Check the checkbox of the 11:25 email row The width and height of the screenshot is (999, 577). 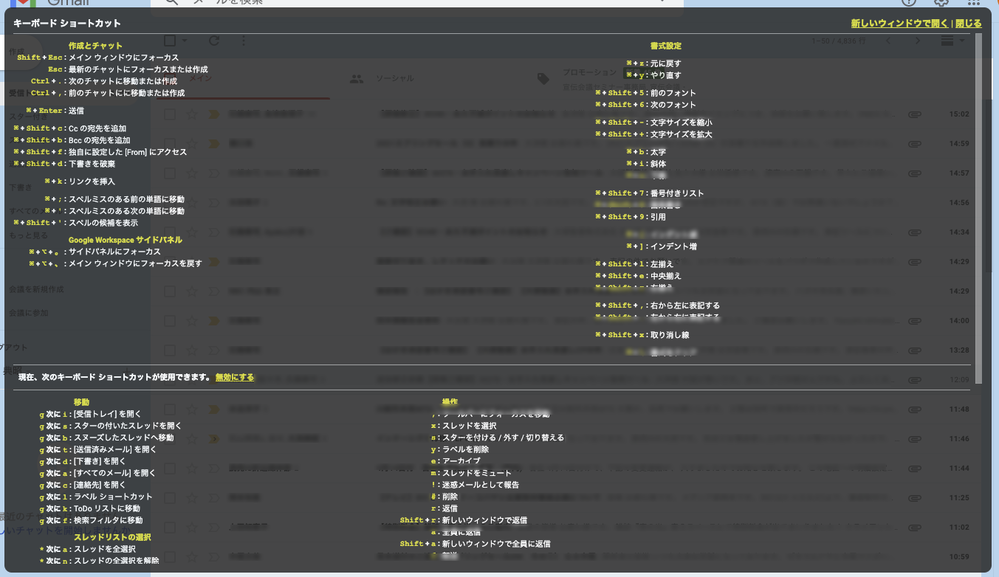[x=169, y=497]
